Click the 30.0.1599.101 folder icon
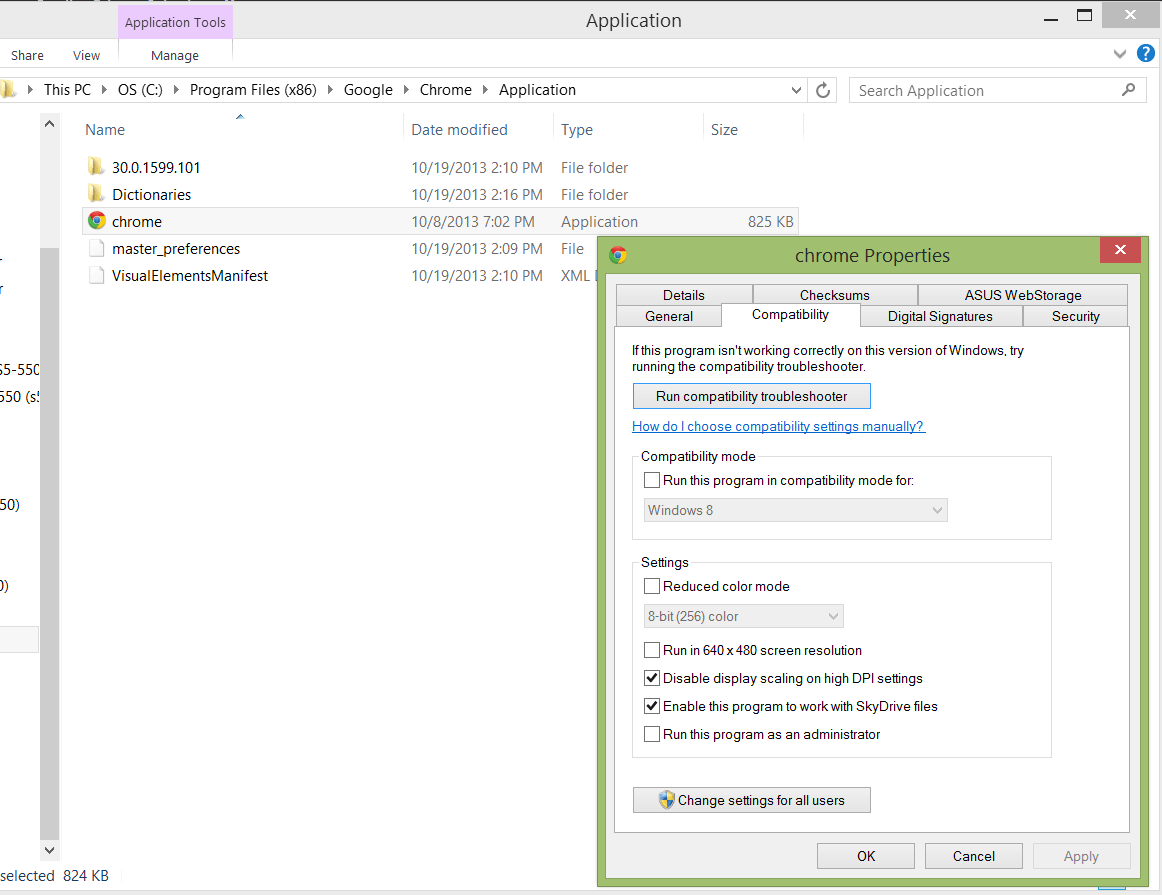 pos(96,167)
